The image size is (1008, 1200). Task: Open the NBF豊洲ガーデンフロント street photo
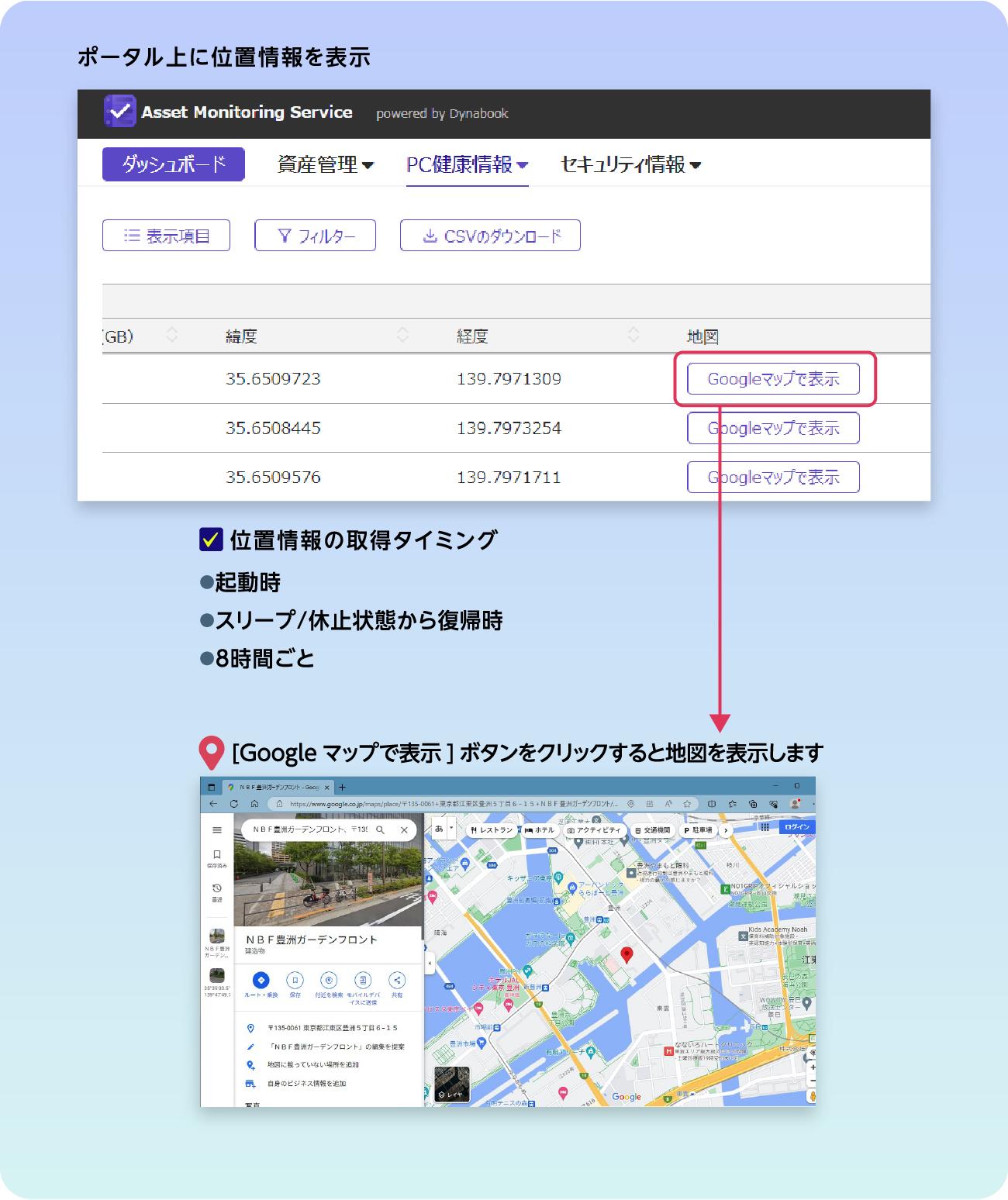coord(328,870)
